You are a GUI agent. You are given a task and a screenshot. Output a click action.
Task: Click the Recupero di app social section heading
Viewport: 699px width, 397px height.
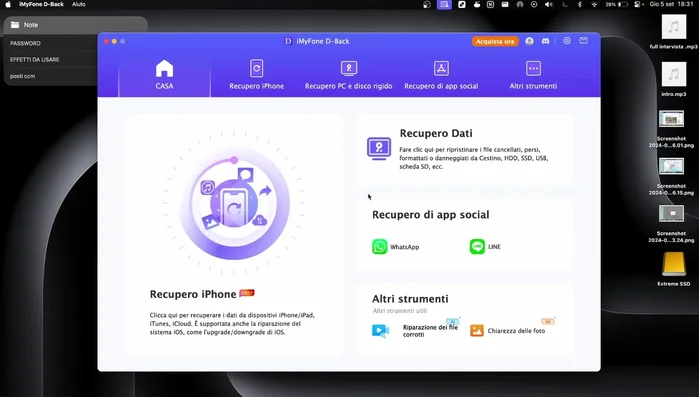(x=430, y=215)
